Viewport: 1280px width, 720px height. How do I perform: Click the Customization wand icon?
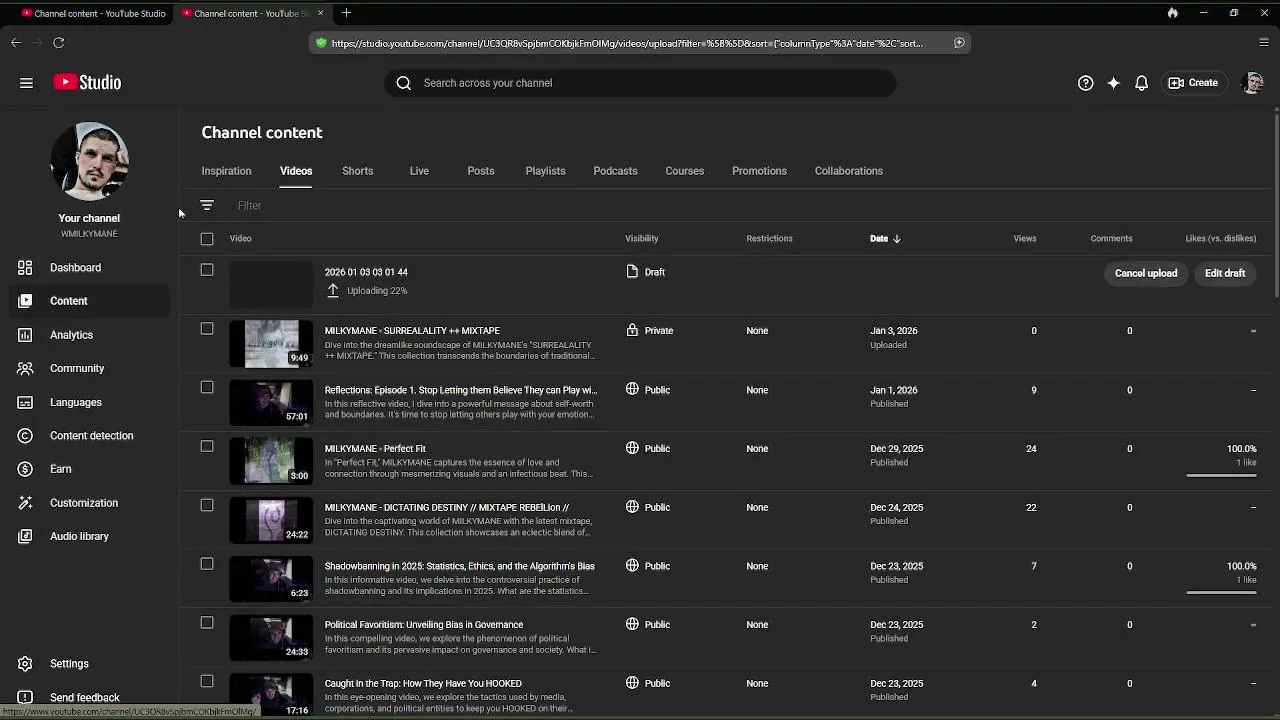[x=25, y=503]
